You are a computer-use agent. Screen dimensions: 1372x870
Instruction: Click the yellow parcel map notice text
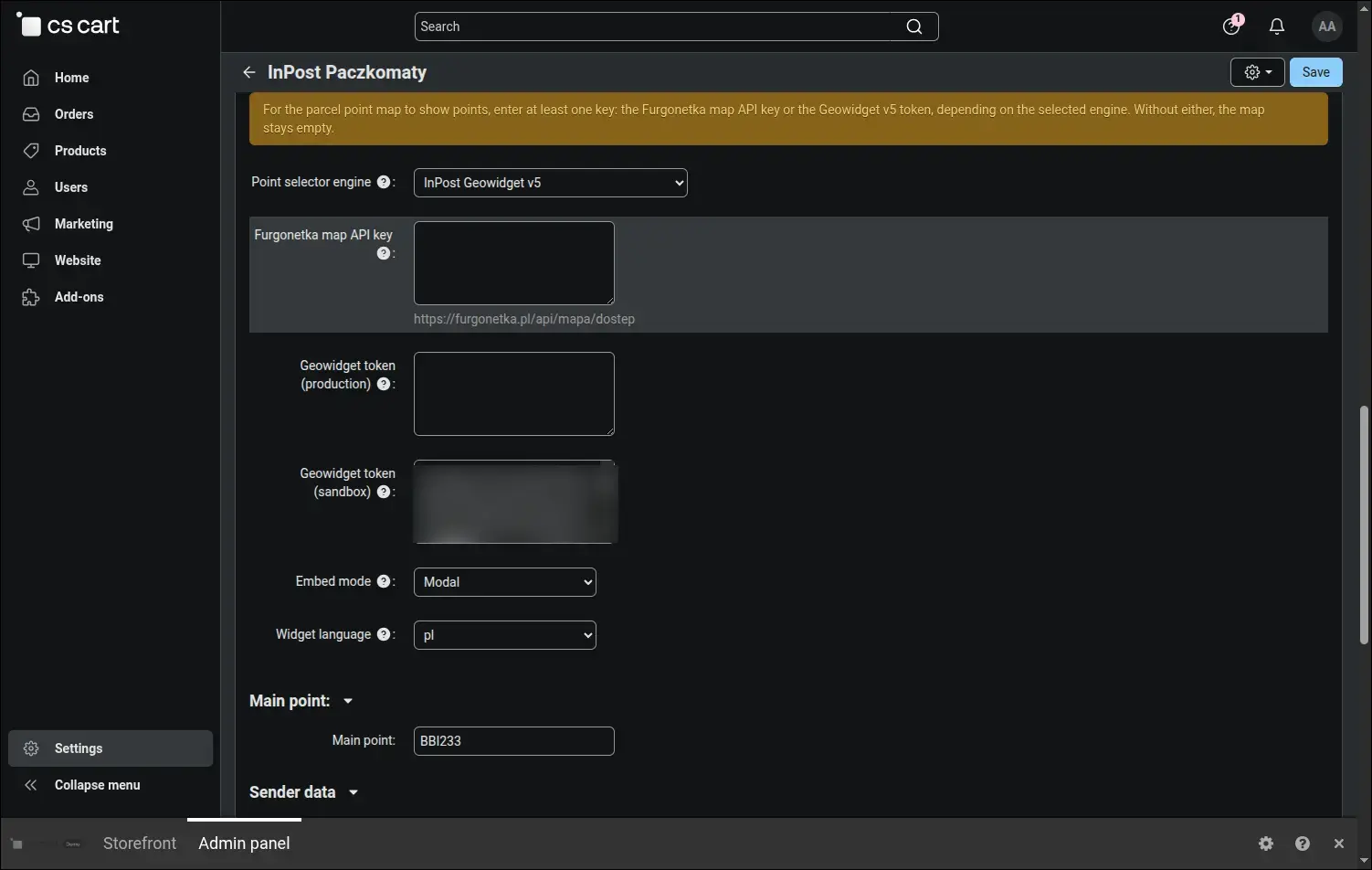coord(764,119)
